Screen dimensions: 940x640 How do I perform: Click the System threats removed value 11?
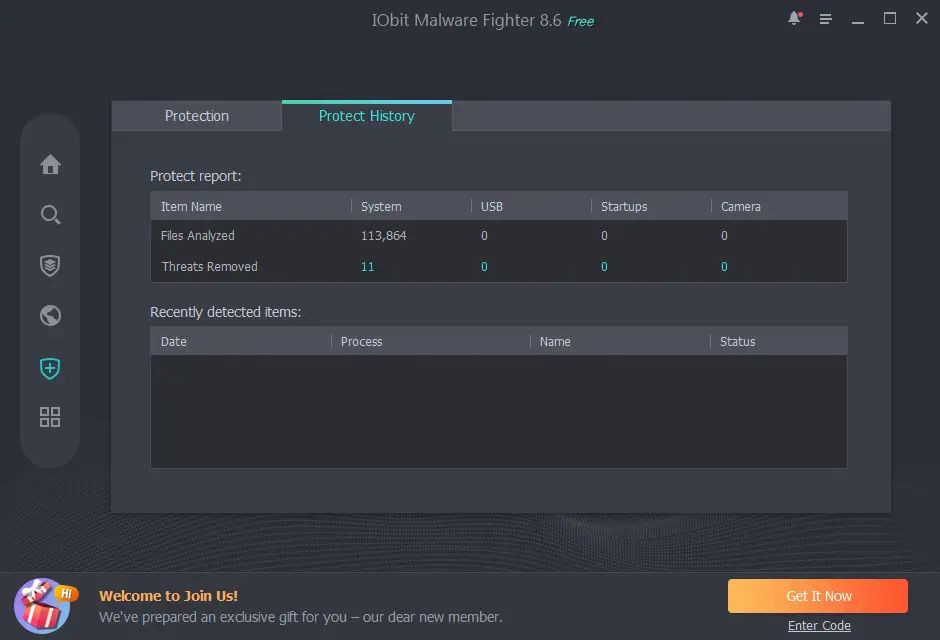(x=367, y=267)
